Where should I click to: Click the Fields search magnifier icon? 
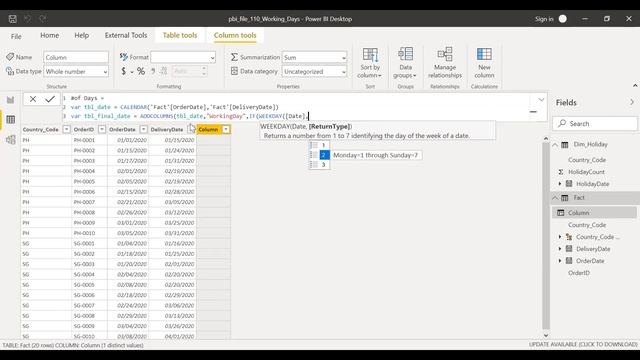(562, 123)
